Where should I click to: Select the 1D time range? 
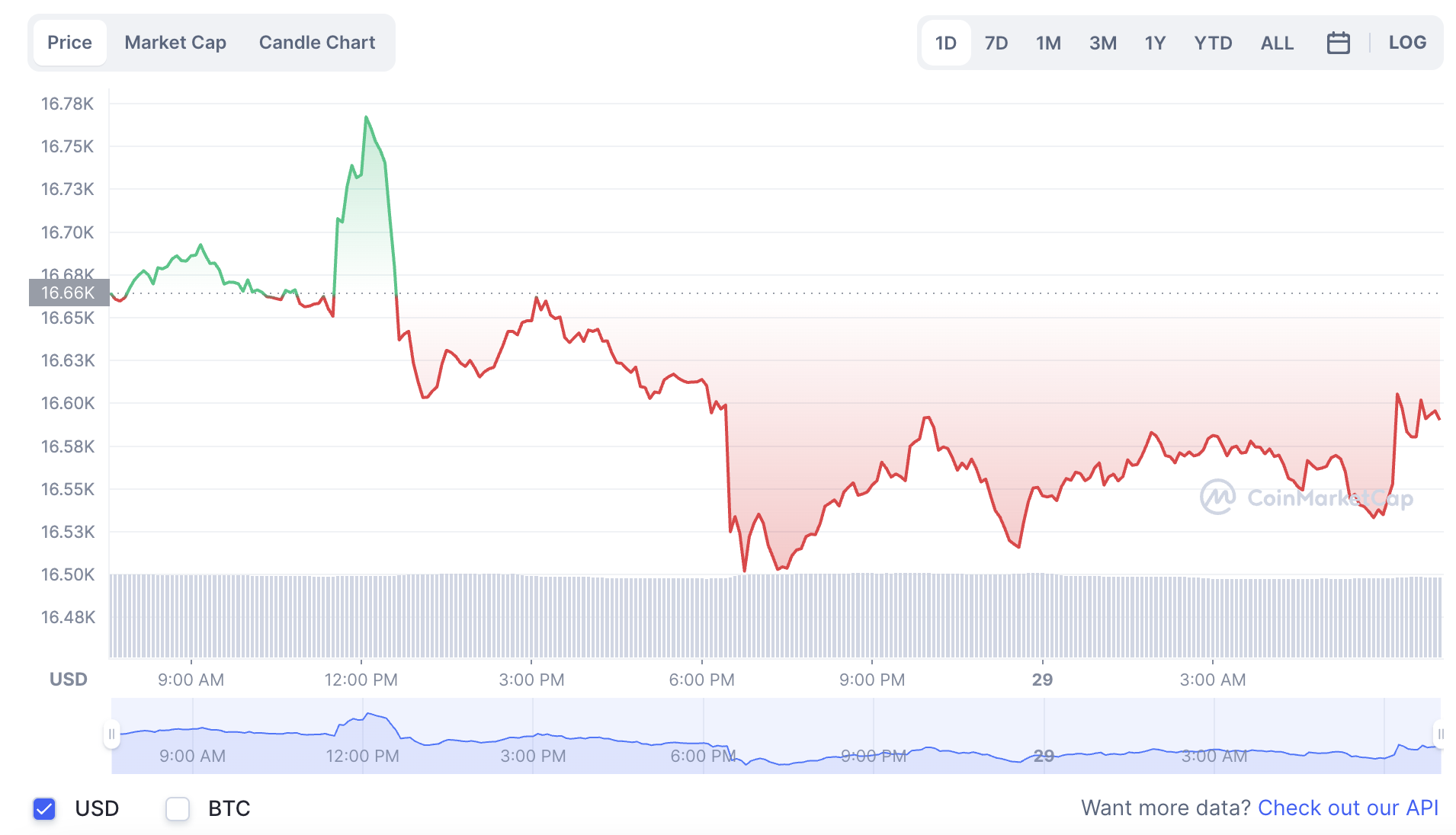point(945,43)
